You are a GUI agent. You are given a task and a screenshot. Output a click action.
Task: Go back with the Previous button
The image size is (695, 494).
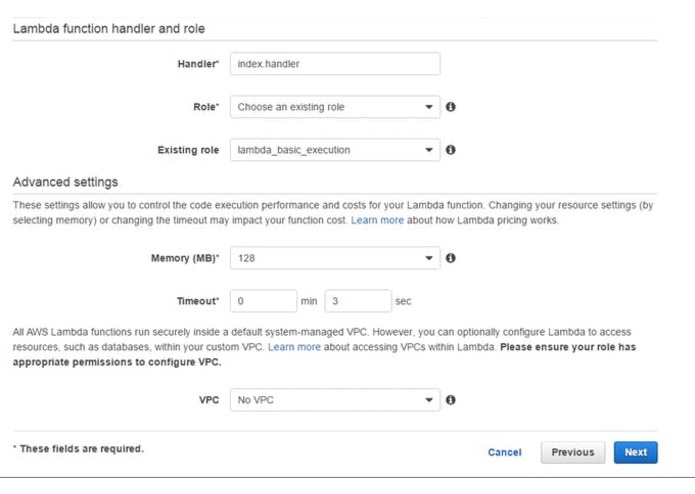click(x=573, y=452)
